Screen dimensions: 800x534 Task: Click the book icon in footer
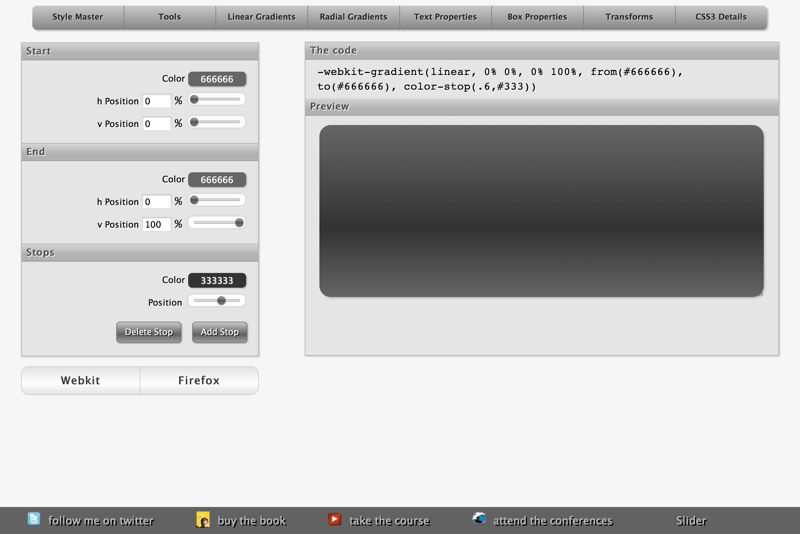(203, 520)
